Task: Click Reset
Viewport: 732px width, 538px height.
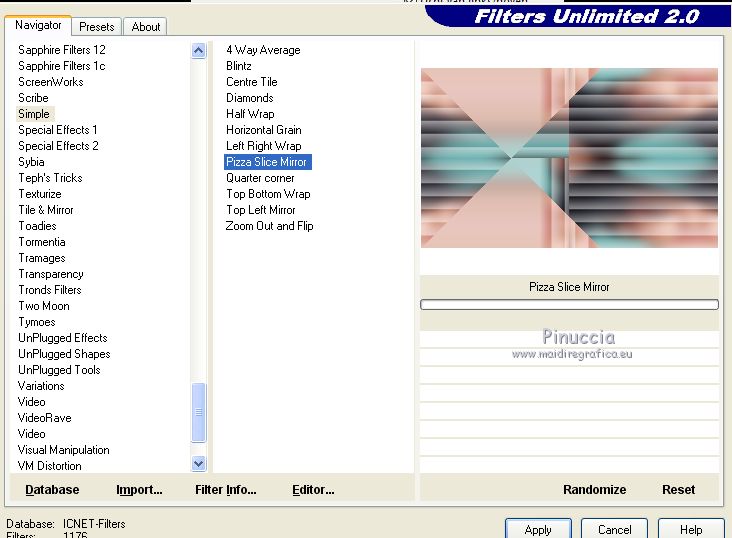Action: (678, 489)
